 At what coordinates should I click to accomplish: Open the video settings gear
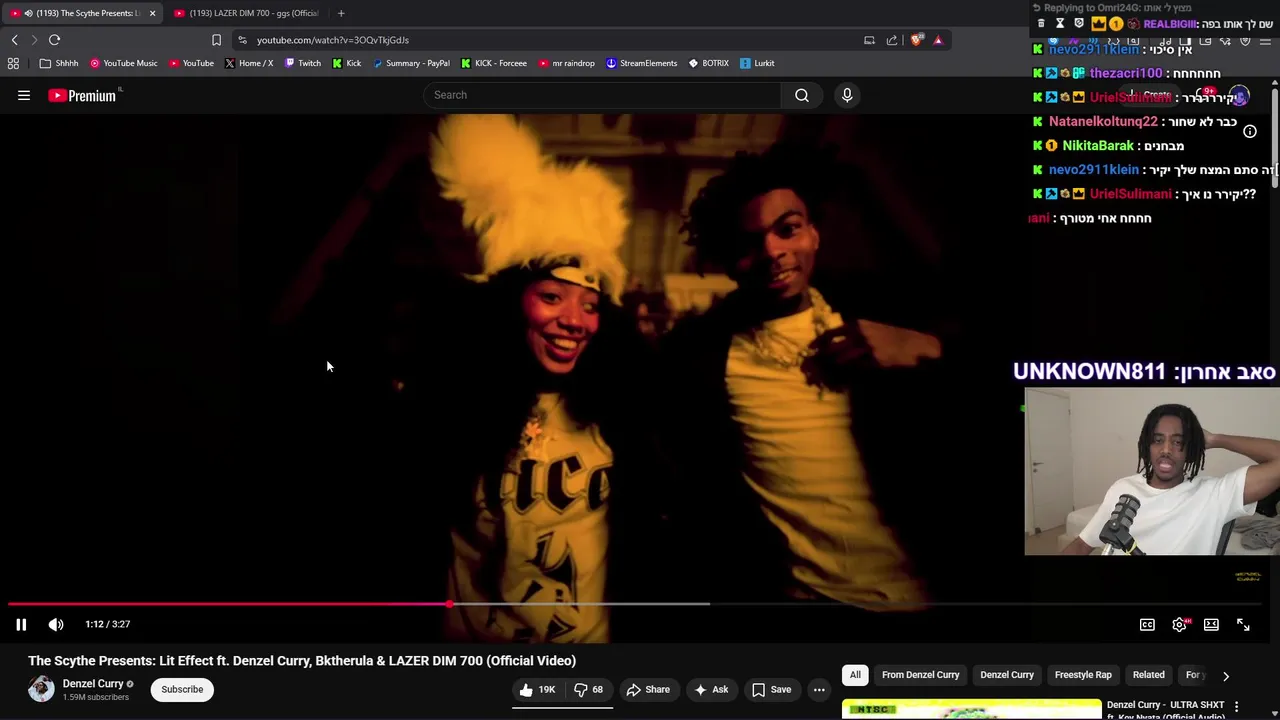[1180, 624]
